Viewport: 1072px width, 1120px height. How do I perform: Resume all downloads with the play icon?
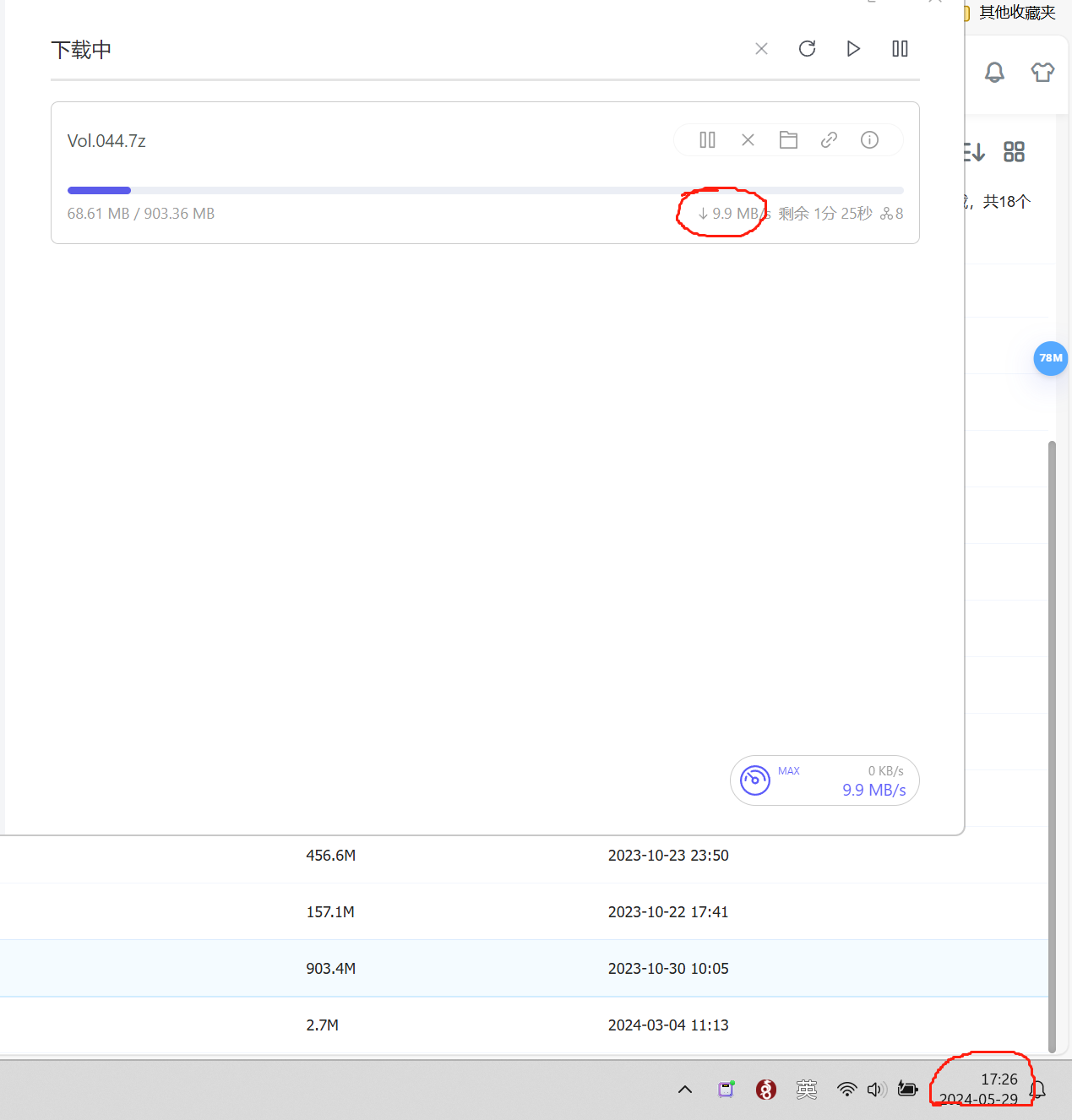tap(853, 49)
